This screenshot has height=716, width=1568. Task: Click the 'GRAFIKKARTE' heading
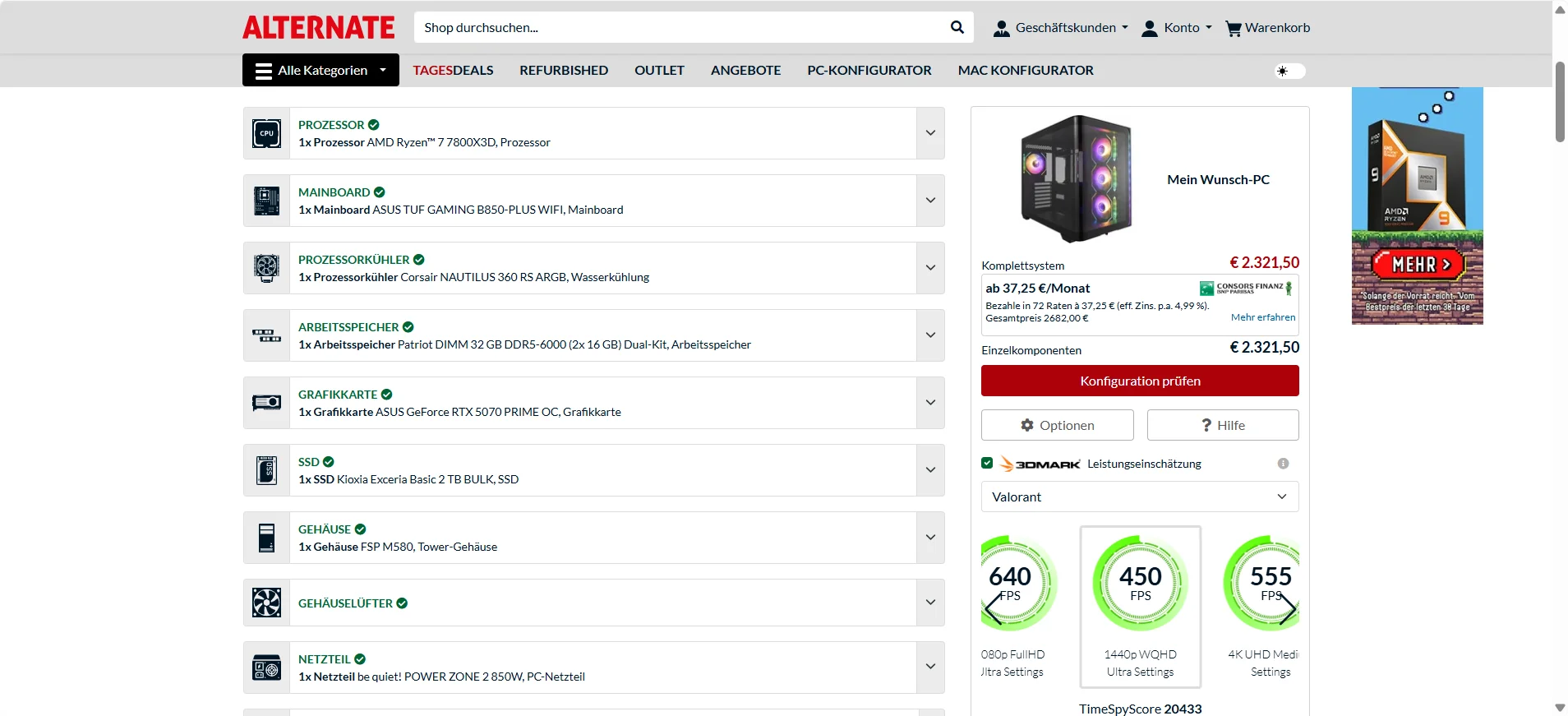tap(338, 395)
